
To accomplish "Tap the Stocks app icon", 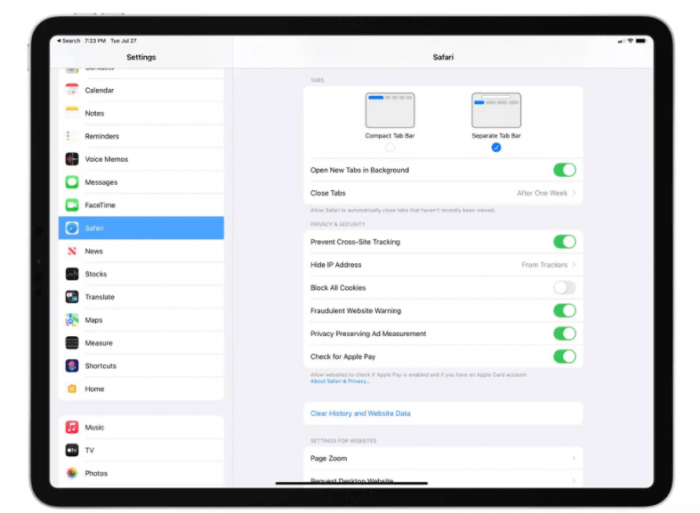I will pos(72,274).
